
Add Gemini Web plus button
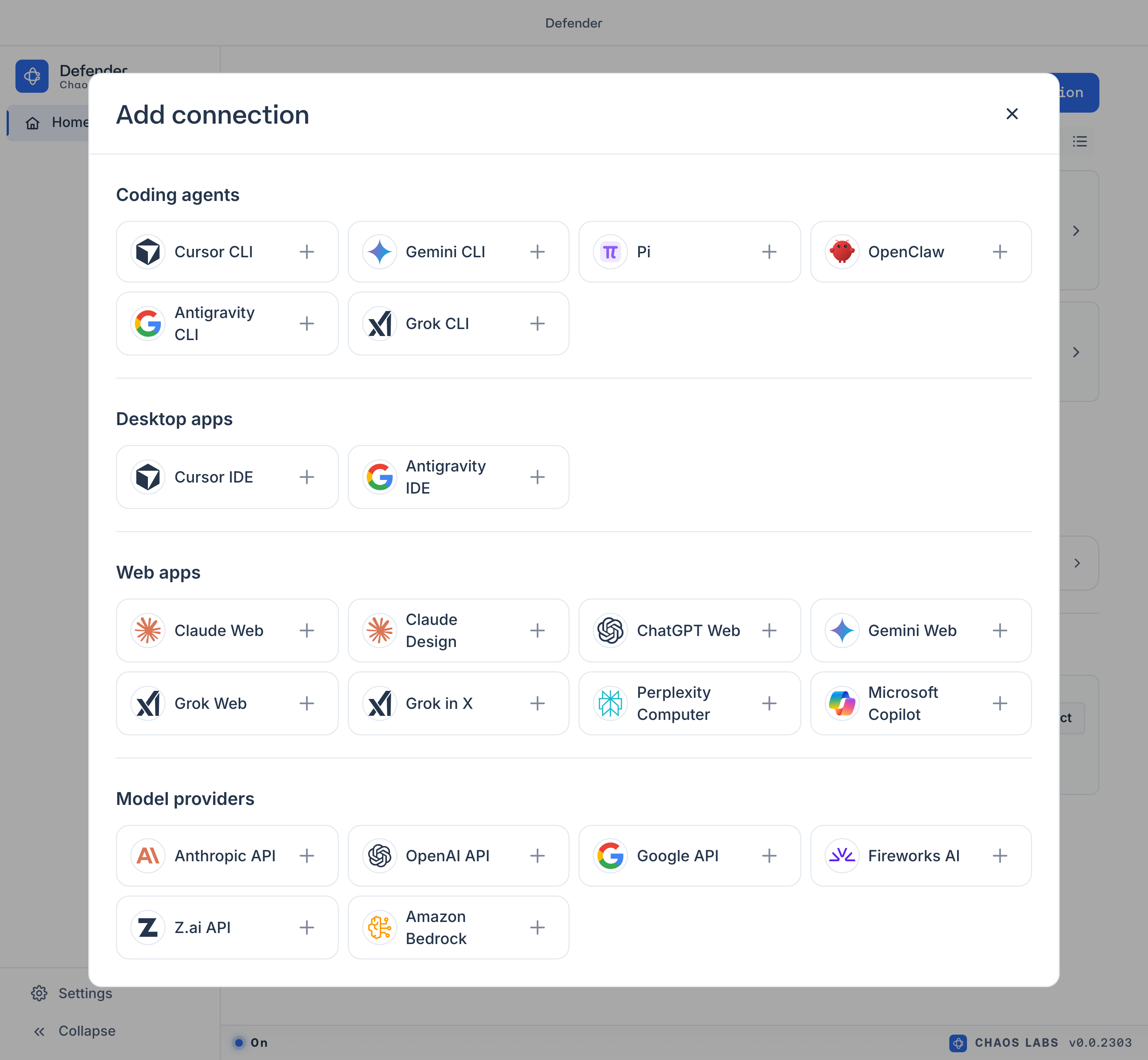pyautogui.click(x=1000, y=630)
